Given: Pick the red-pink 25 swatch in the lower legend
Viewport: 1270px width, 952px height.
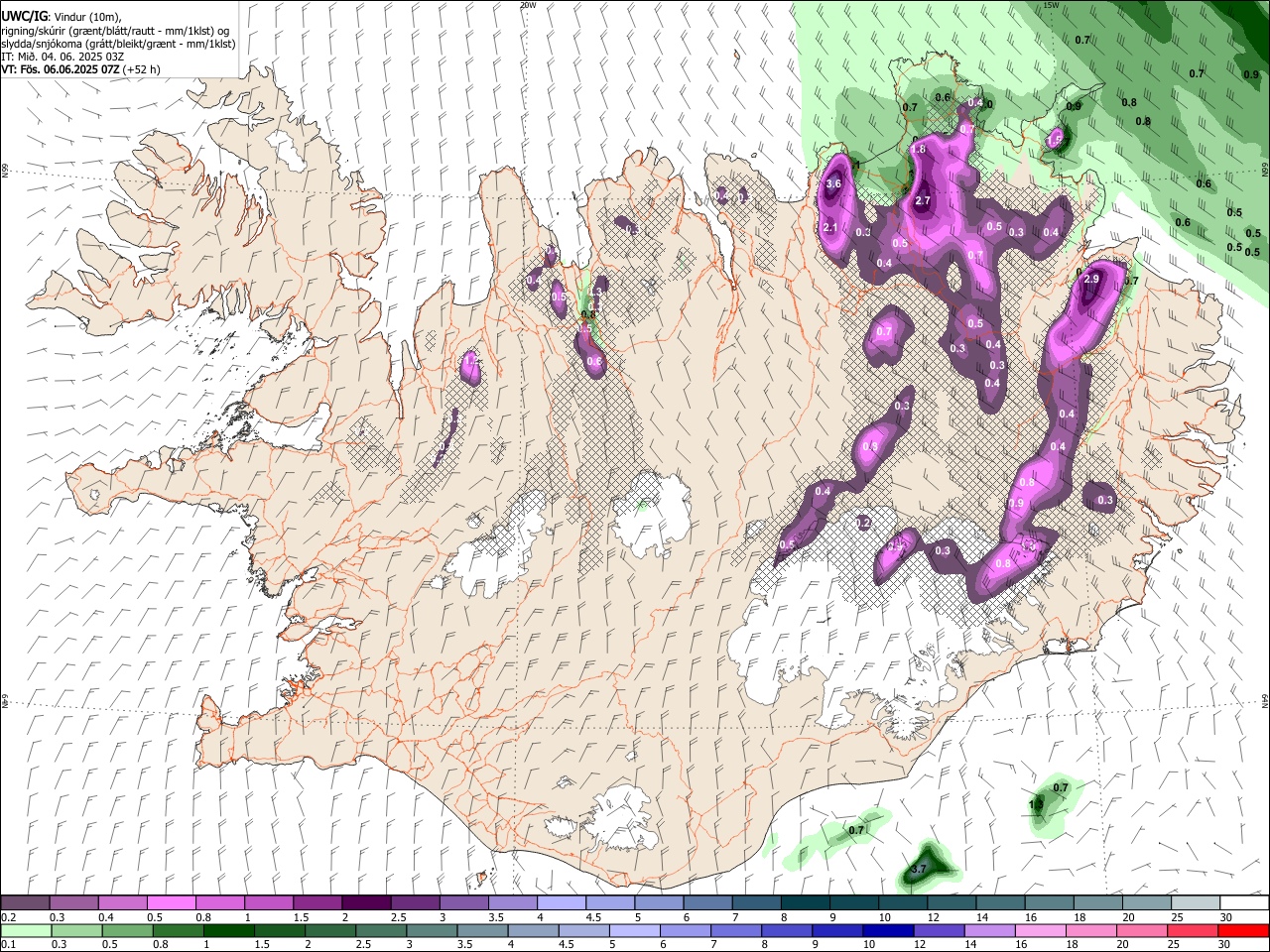Looking at the screenshot, I should 1191,930.
